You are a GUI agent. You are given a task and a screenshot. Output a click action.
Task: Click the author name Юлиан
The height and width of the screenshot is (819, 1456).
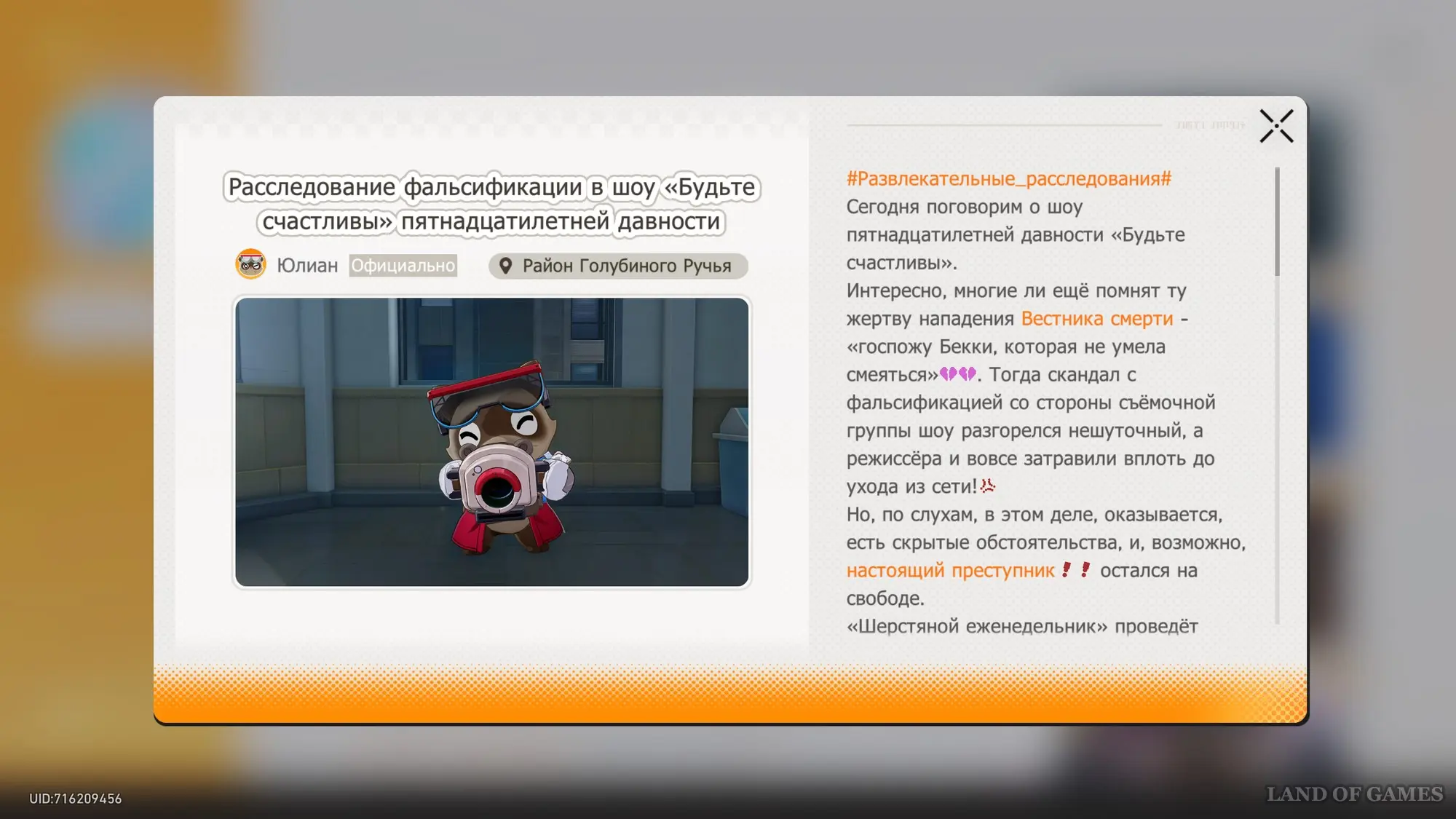click(x=307, y=266)
